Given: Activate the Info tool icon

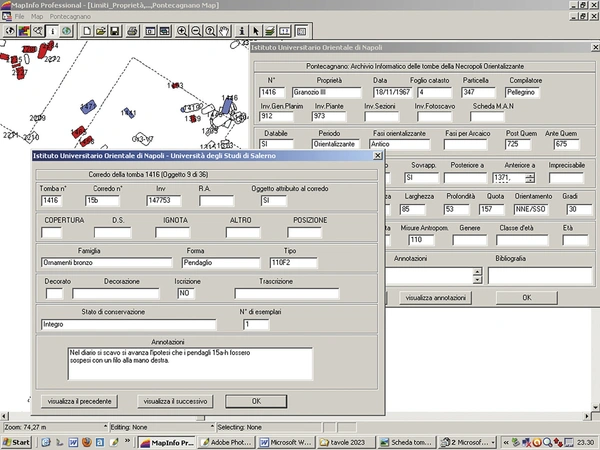Looking at the screenshot, I should 242,30.
